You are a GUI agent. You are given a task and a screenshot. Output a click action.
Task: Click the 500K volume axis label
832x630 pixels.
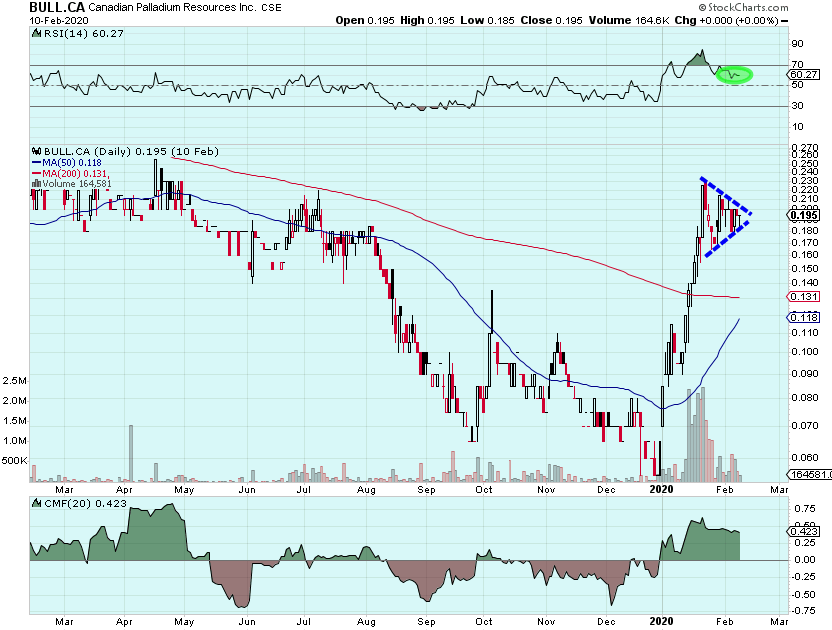coord(14,461)
